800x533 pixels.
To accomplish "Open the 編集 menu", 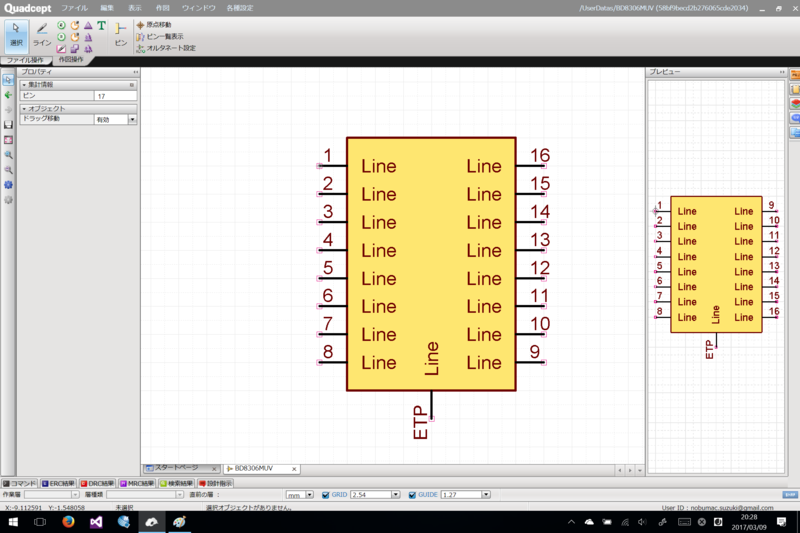I will pyautogui.click(x=107, y=8).
